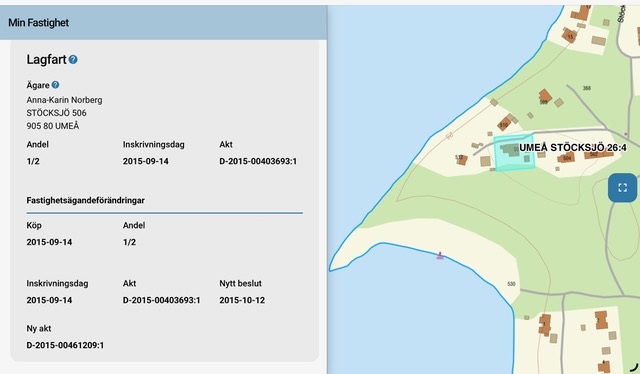
Task: Click the help icon next to Lagfart
Action: [73, 60]
